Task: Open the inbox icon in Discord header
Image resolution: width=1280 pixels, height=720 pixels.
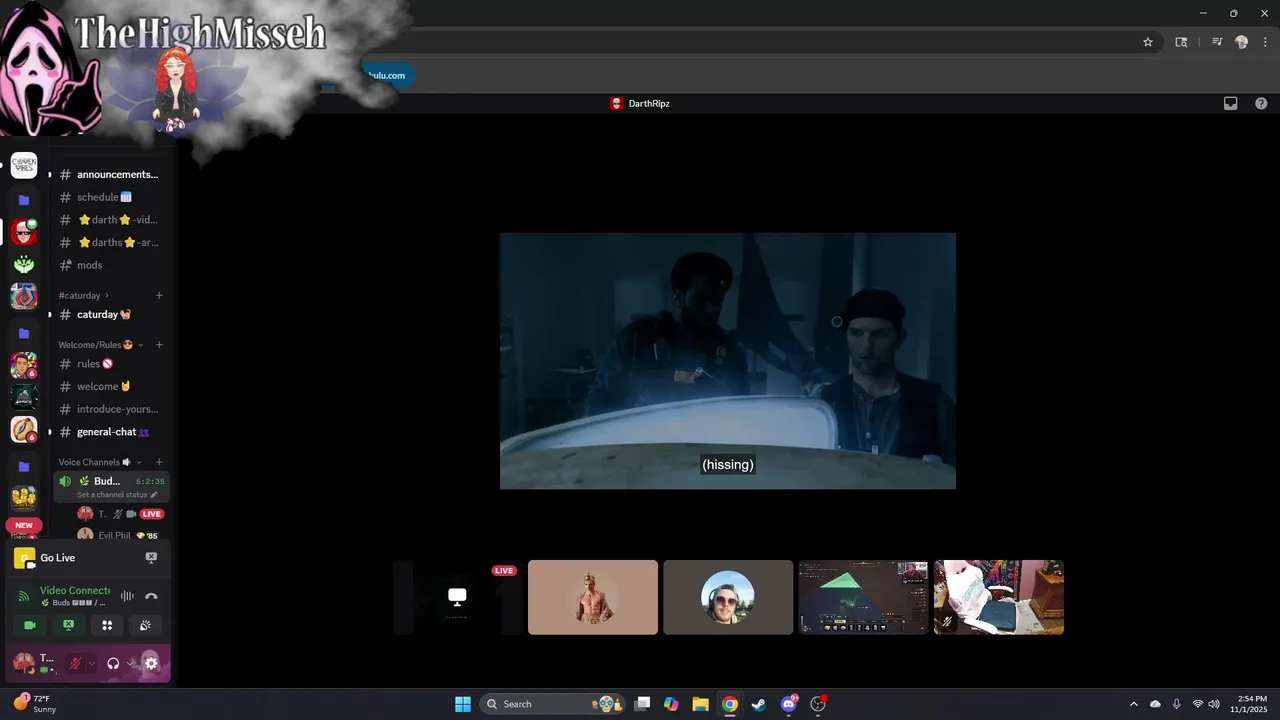Action: [x=1231, y=103]
